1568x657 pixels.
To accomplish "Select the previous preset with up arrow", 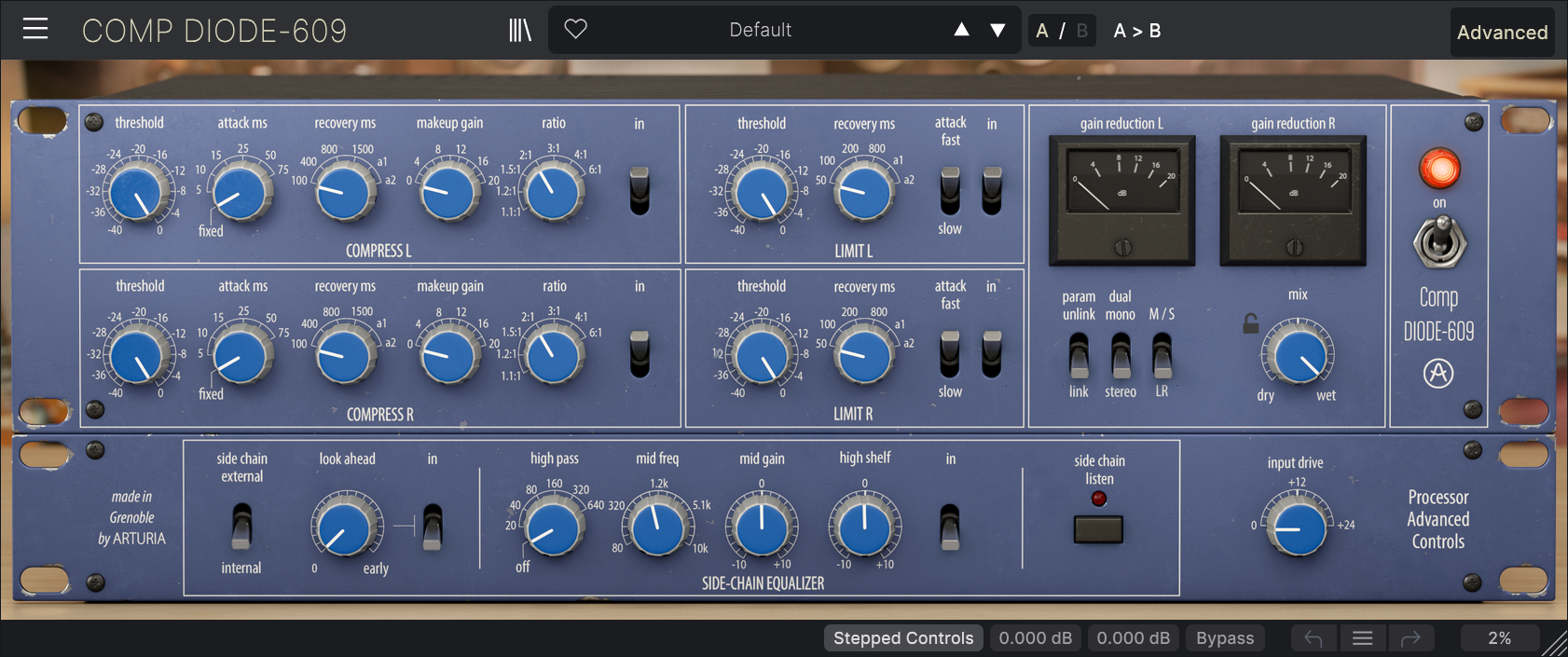I will [961, 31].
